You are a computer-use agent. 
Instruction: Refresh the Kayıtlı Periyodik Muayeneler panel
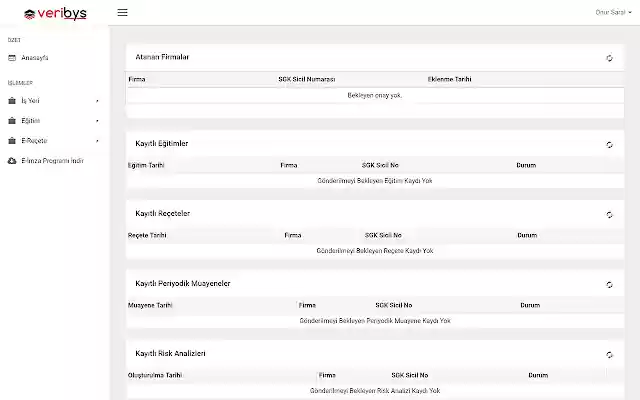point(609,285)
